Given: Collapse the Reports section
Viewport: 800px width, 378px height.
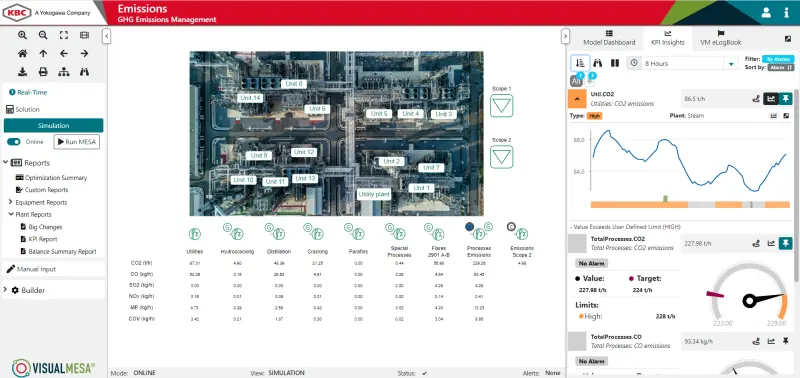Looking at the screenshot, I should point(6,163).
